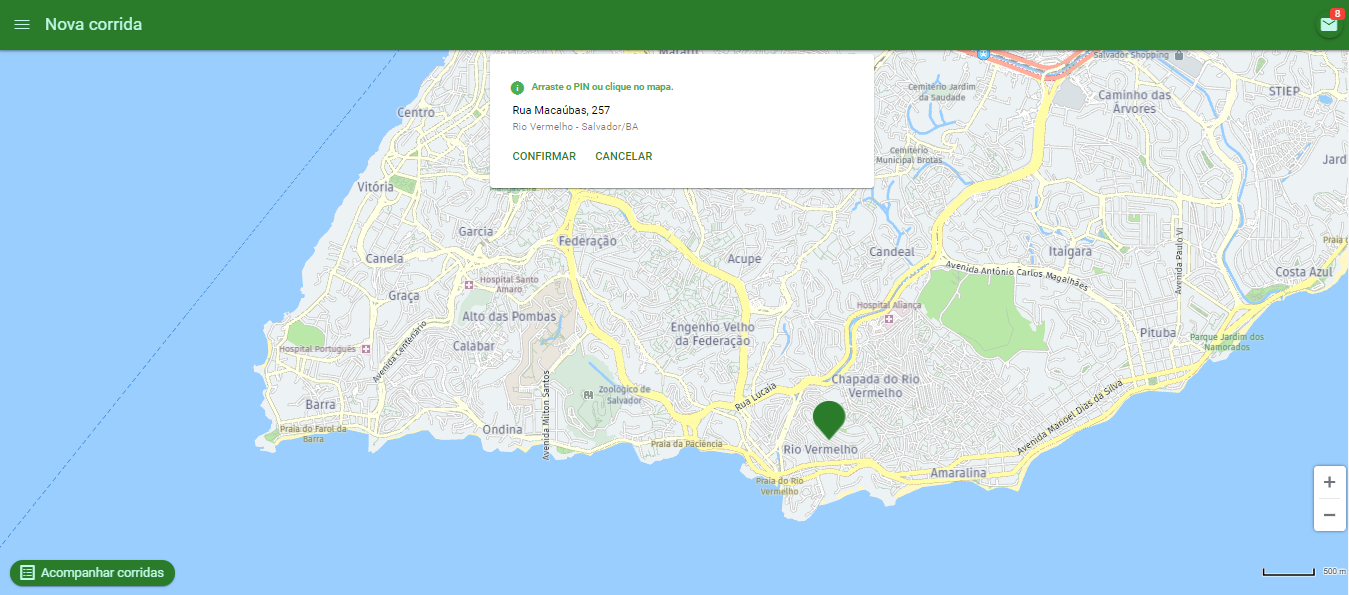Click the Hospital Santo Amaro cross marker
Image resolution: width=1349 pixels, height=595 pixels.
[469, 285]
